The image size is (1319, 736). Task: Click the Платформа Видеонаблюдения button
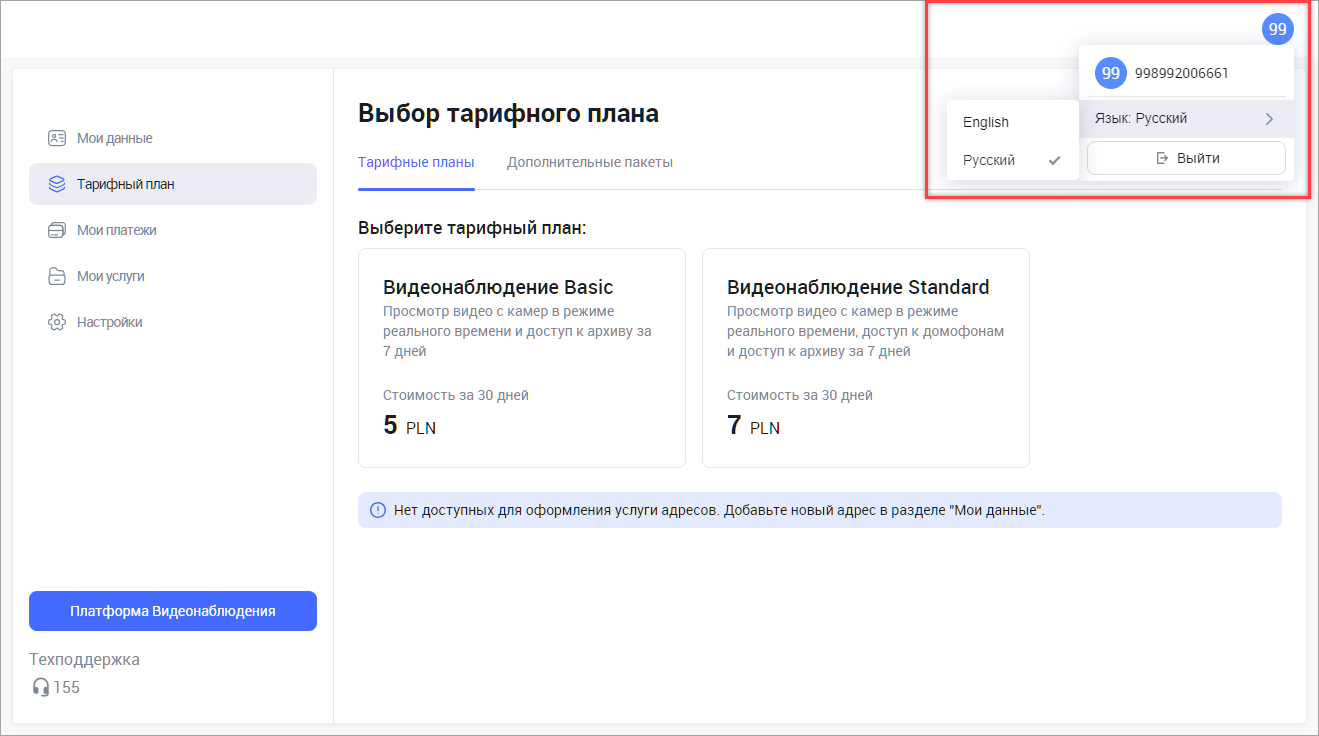click(173, 611)
